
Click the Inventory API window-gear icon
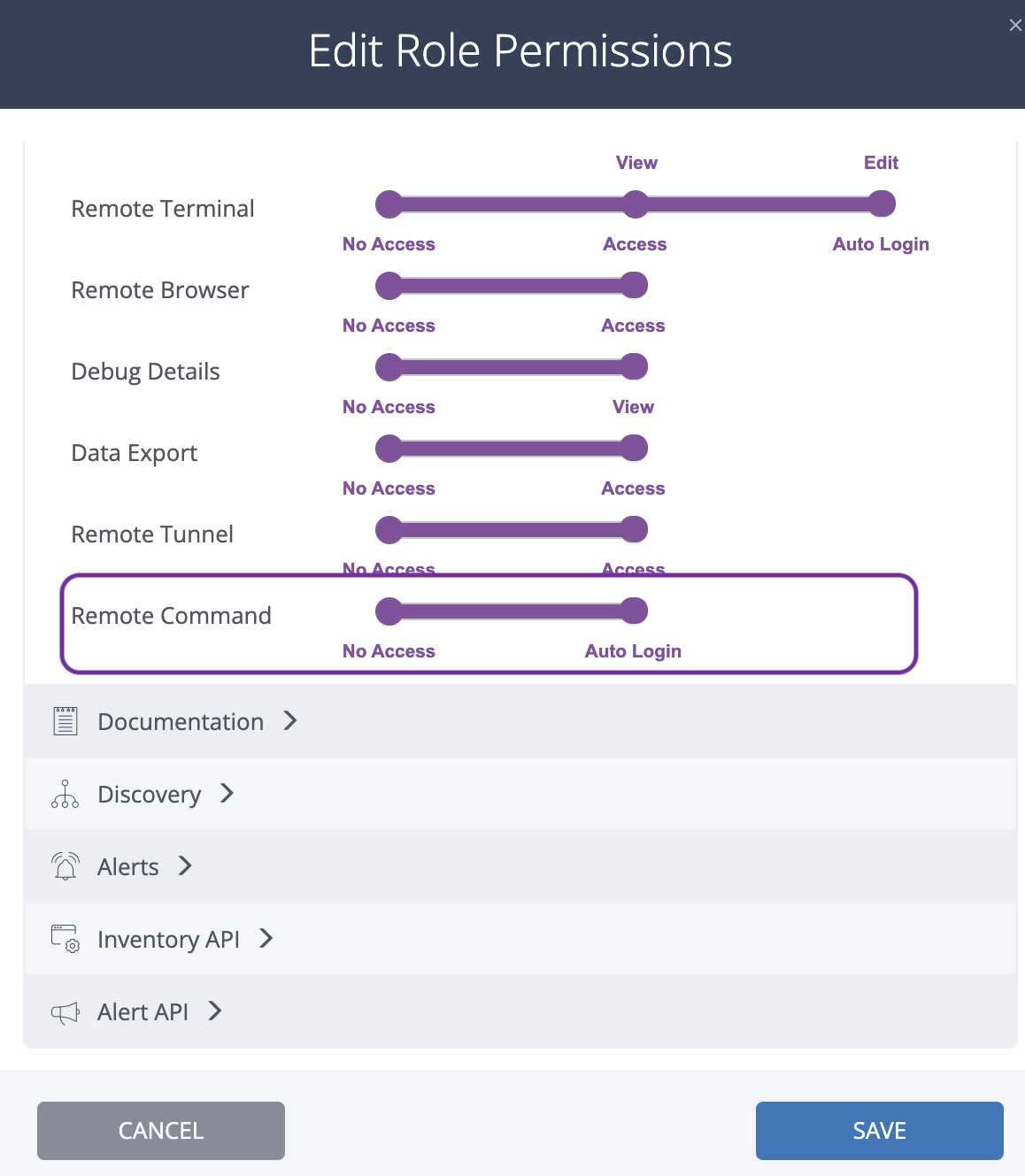pos(66,939)
